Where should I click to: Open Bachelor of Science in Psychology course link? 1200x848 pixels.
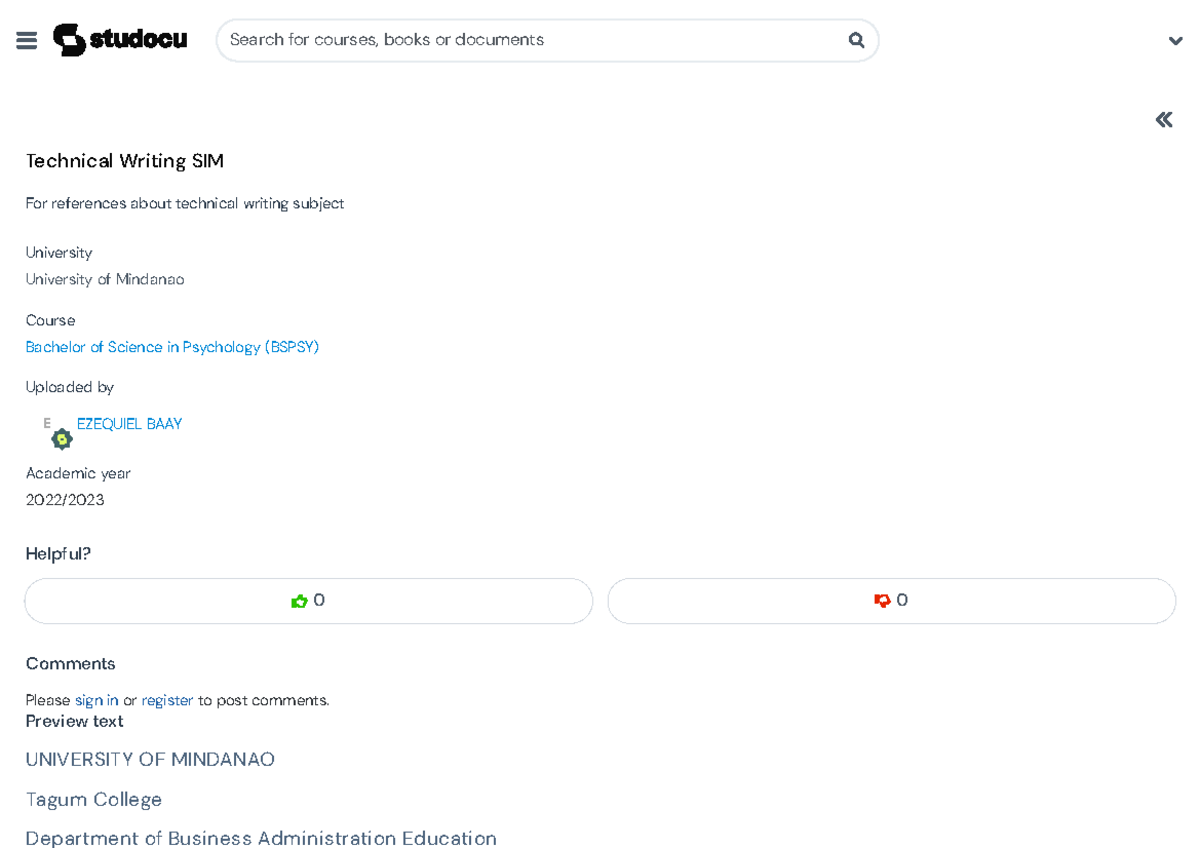click(172, 347)
